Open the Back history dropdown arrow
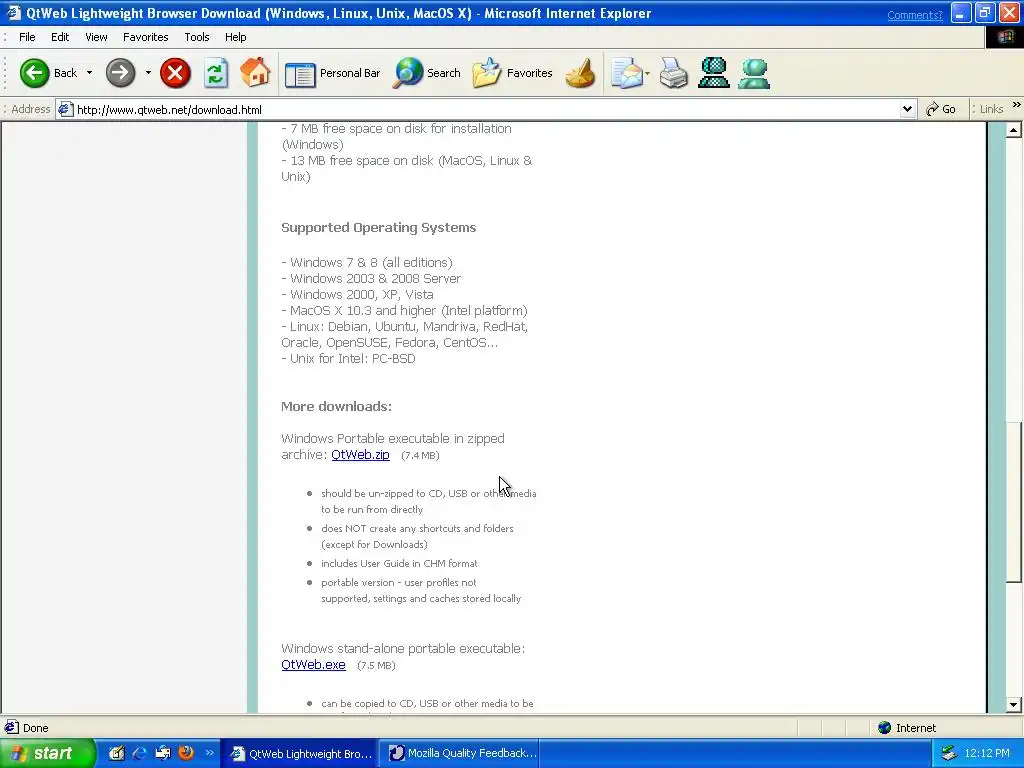The height and width of the screenshot is (768, 1024). click(x=89, y=72)
